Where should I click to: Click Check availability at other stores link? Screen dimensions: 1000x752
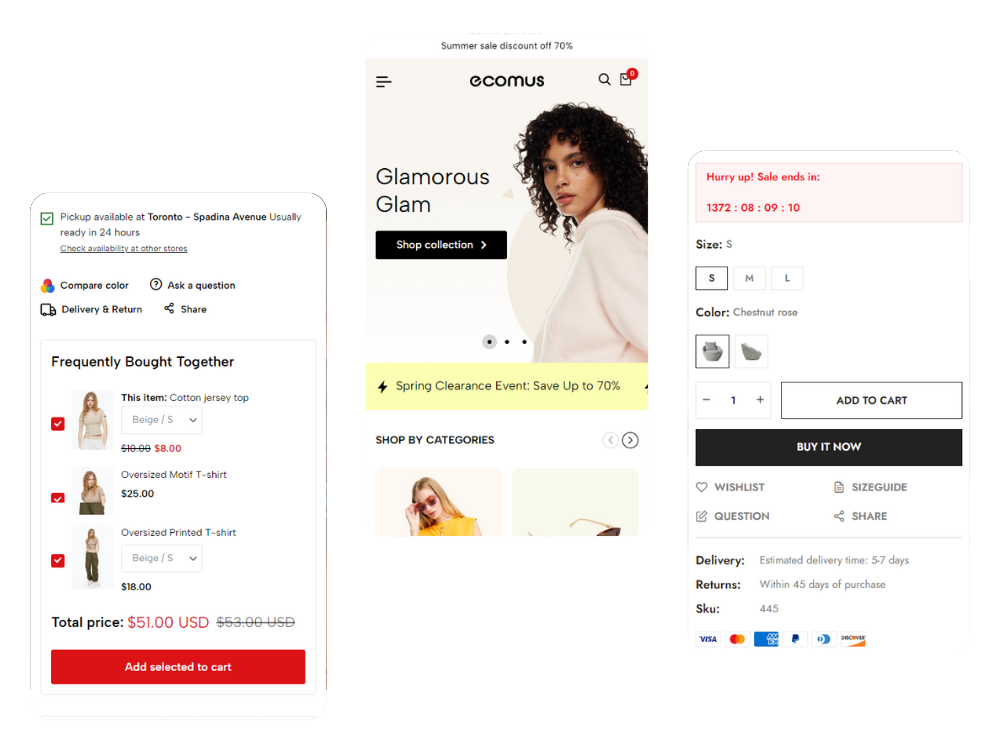[x=124, y=249]
